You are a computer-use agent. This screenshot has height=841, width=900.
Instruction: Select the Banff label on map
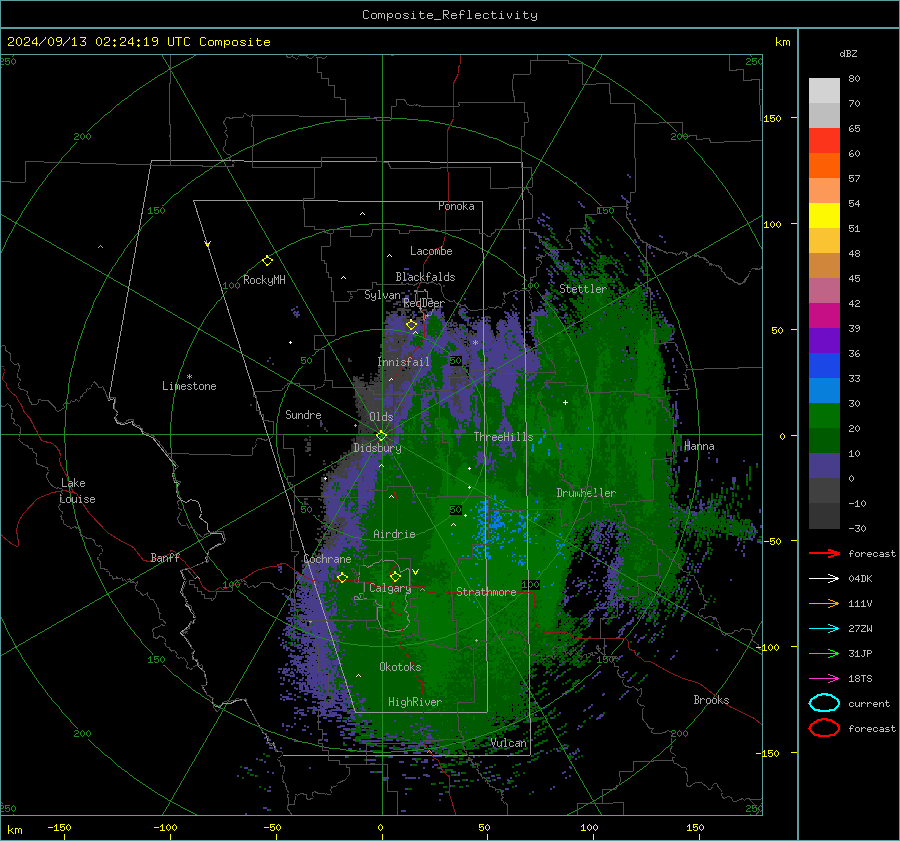point(165,557)
